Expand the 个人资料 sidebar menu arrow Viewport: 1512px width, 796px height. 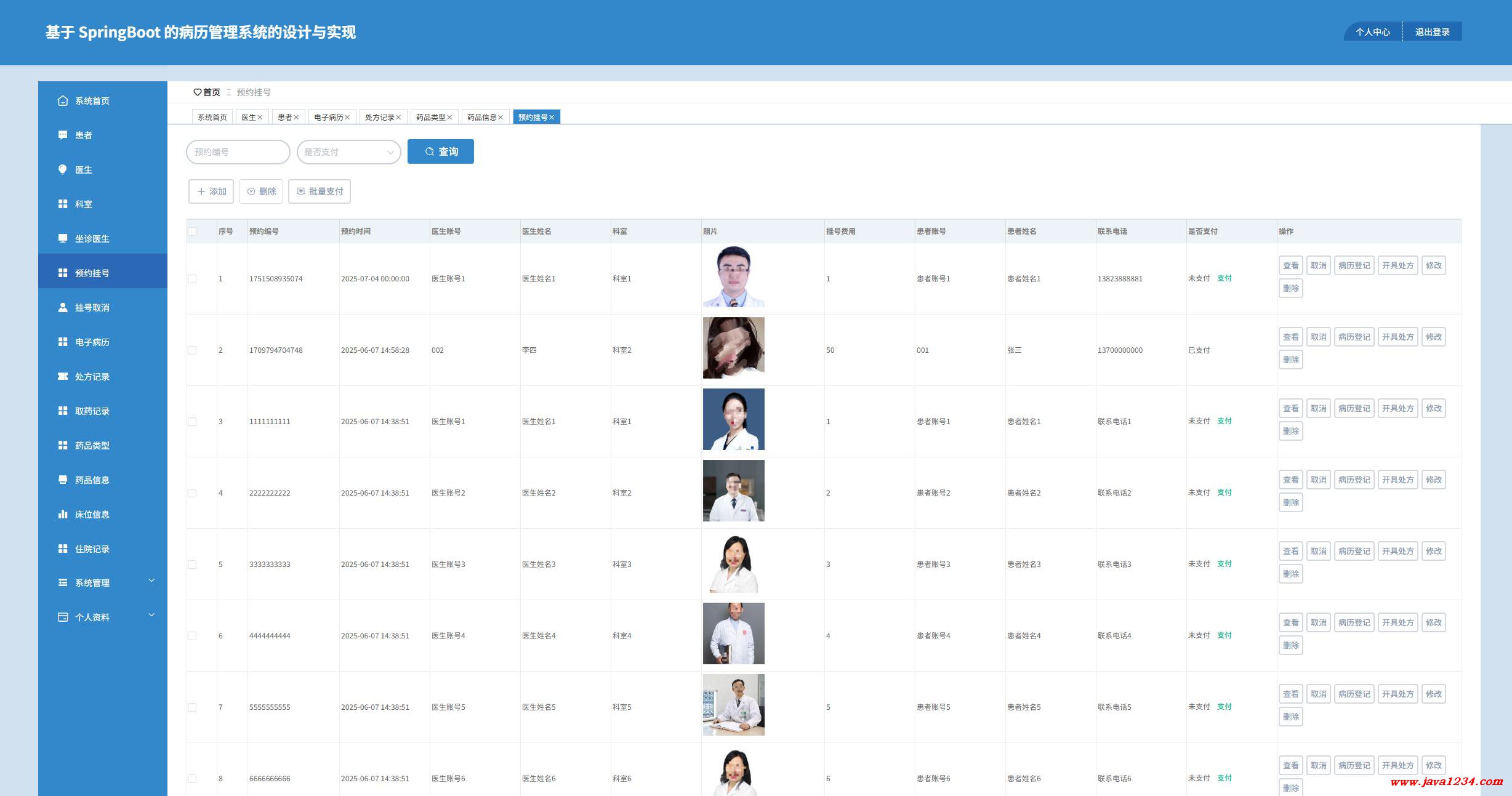pos(151,615)
